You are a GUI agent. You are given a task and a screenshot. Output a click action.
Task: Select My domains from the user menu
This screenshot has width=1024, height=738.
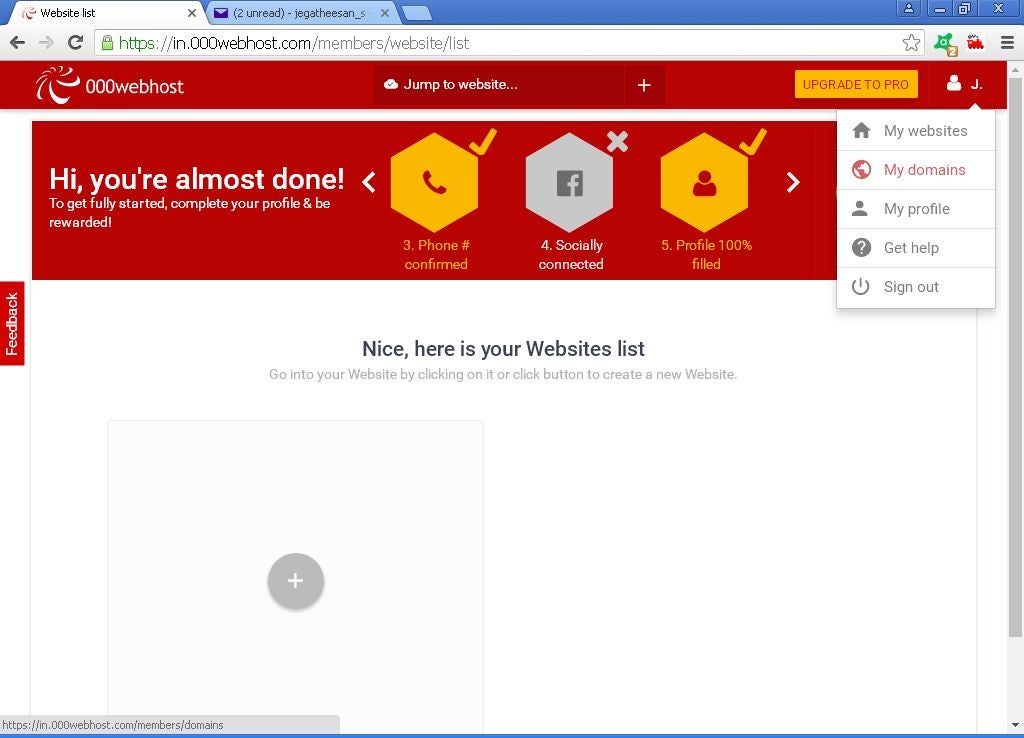(924, 170)
